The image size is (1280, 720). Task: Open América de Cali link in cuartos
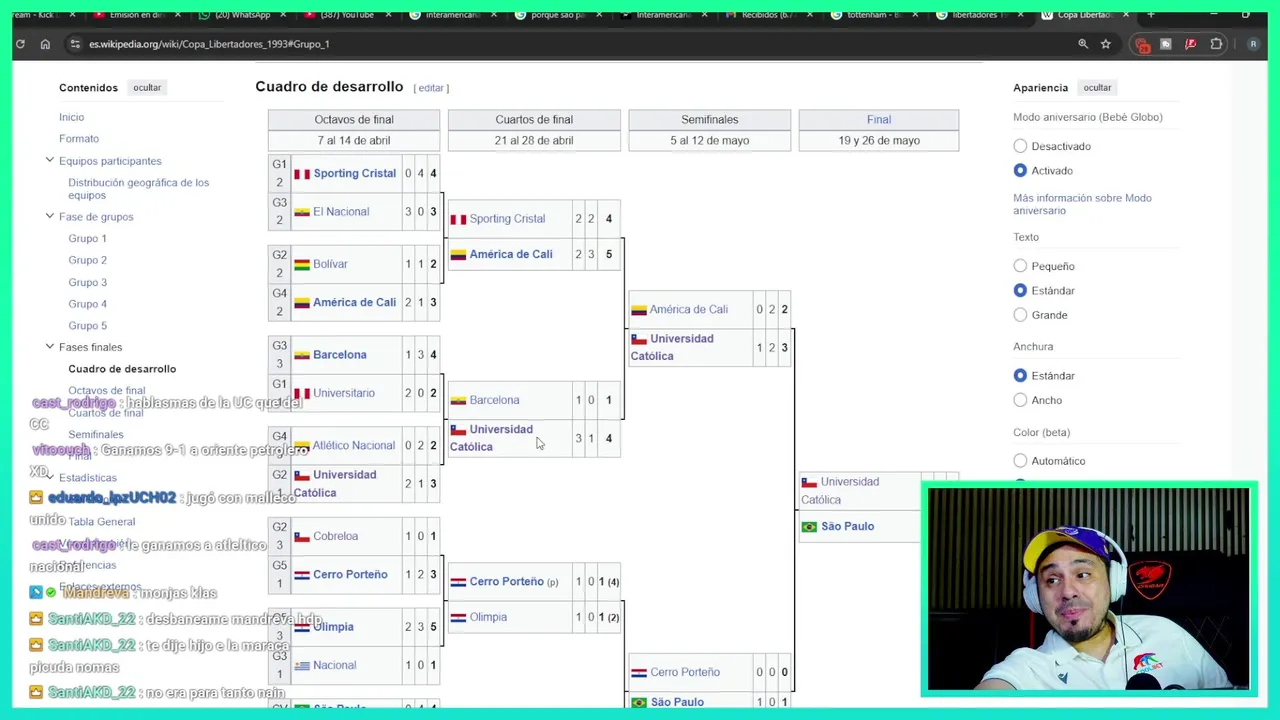tap(511, 255)
